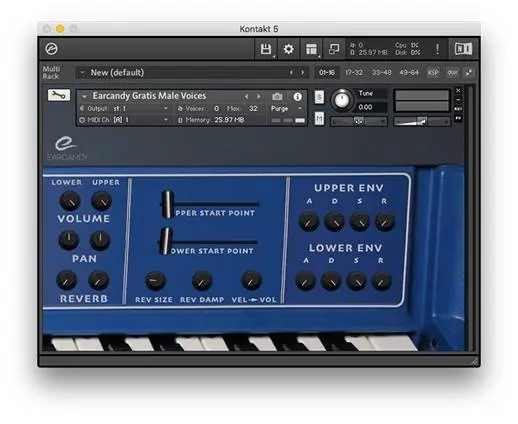This screenshot has height=424, width=518.
Task: Minimize the instrument header with minus button
Action: 458,100
